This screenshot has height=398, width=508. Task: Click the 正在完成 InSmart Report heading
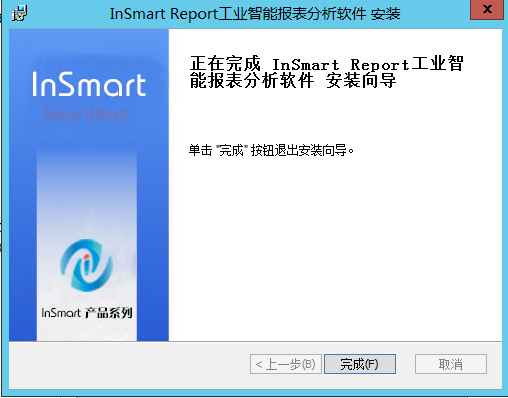(x=326, y=63)
